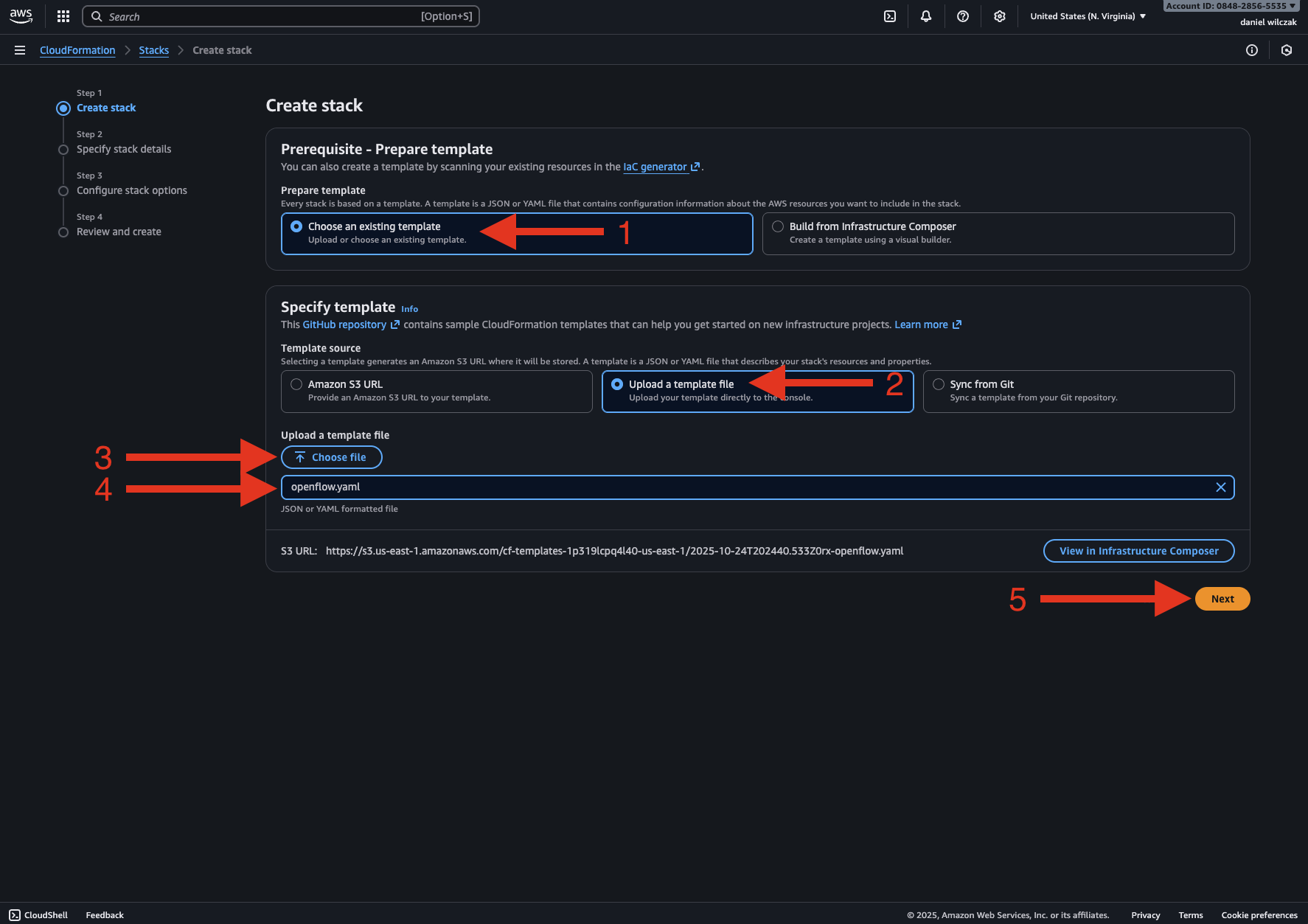The width and height of the screenshot is (1308, 924).
Task: Open the help question mark icon
Action: pos(963,16)
